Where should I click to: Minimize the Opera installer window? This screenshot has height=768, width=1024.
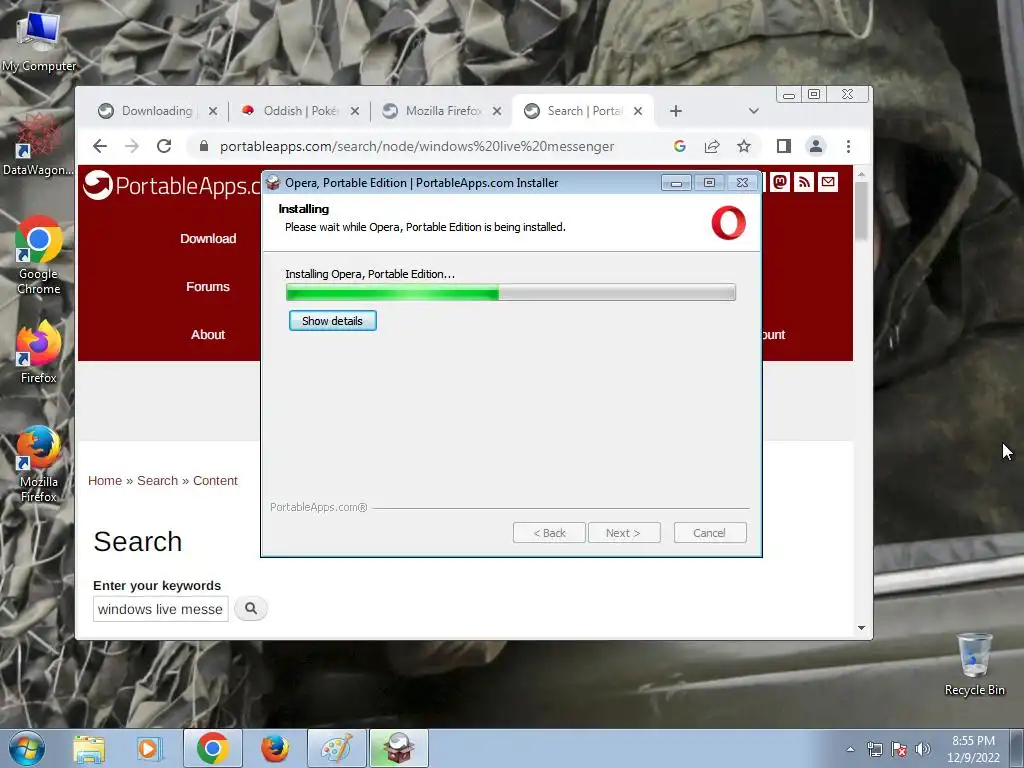tap(676, 183)
